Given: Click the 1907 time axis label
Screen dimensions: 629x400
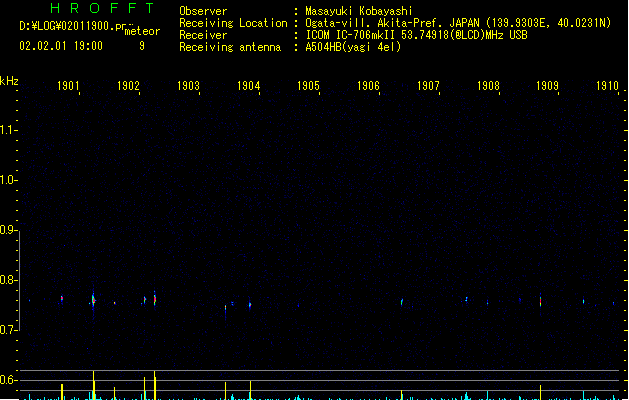Looking at the screenshot, I should tap(428, 86).
